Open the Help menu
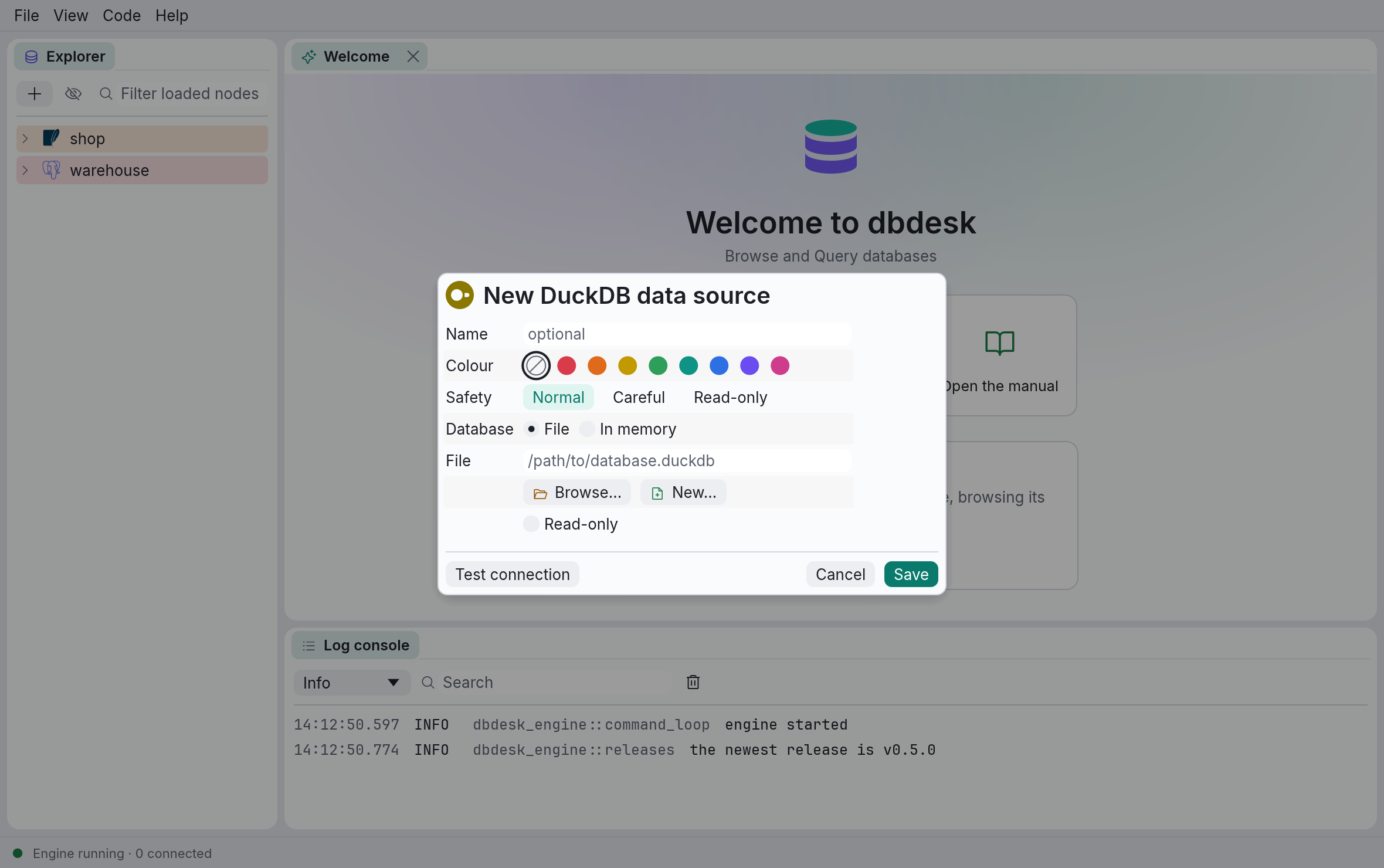The height and width of the screenshot is (868, 1384). coord(171,15)
